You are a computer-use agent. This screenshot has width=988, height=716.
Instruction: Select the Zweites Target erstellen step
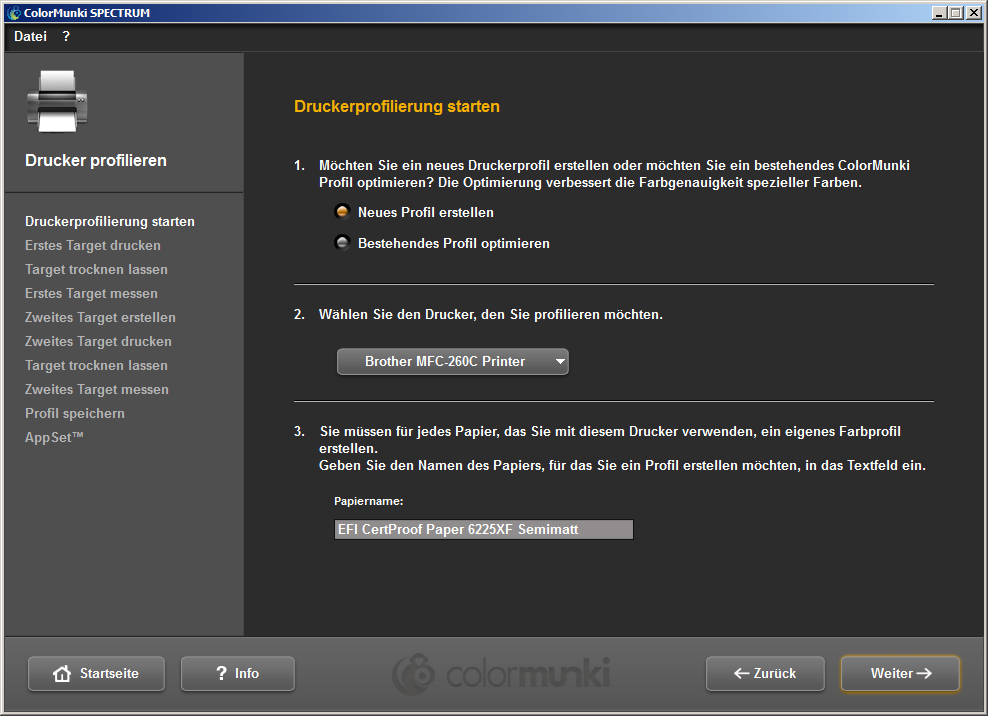pyautogui.click(x=100, y=317)
